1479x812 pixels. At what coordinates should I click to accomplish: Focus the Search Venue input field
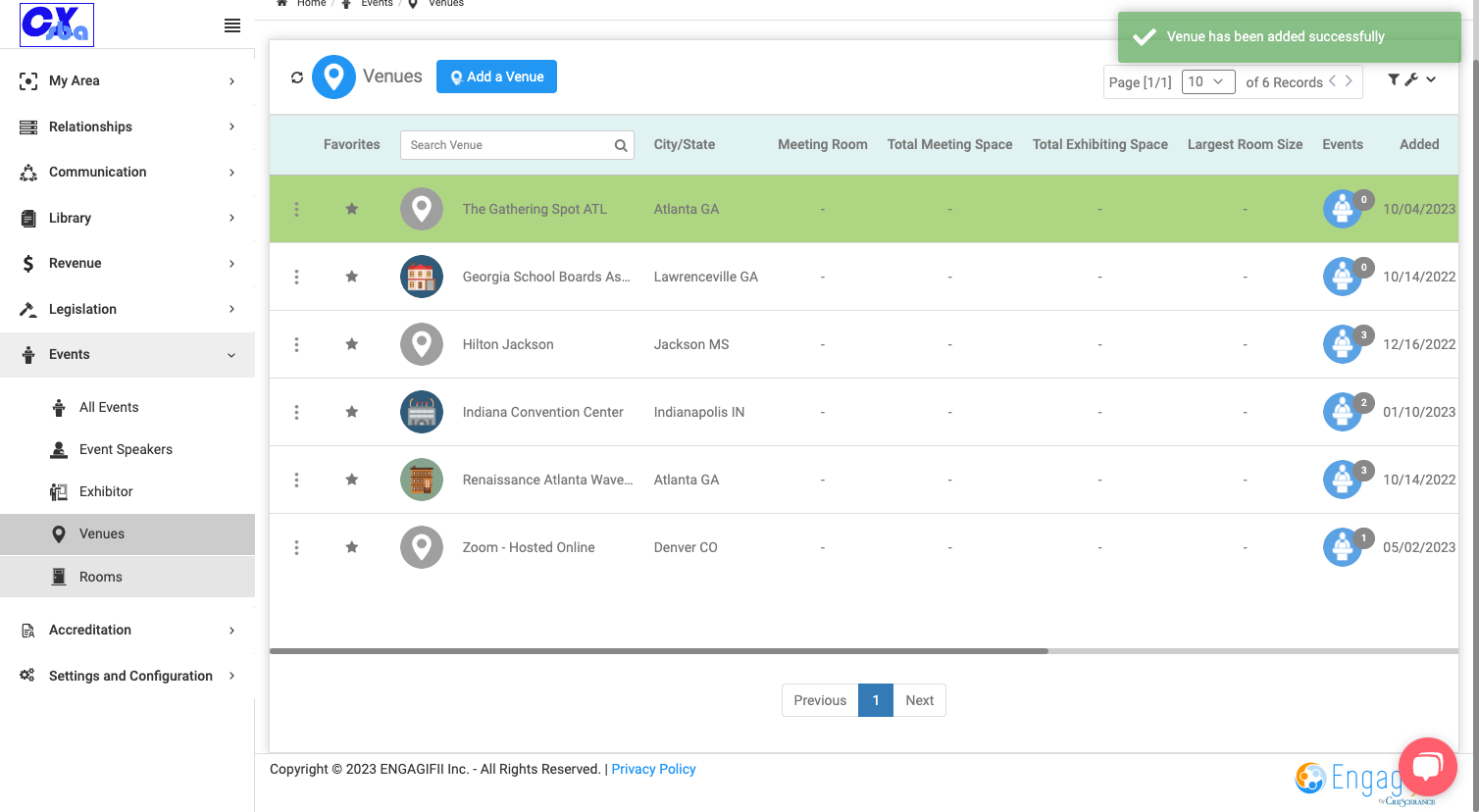517,145
